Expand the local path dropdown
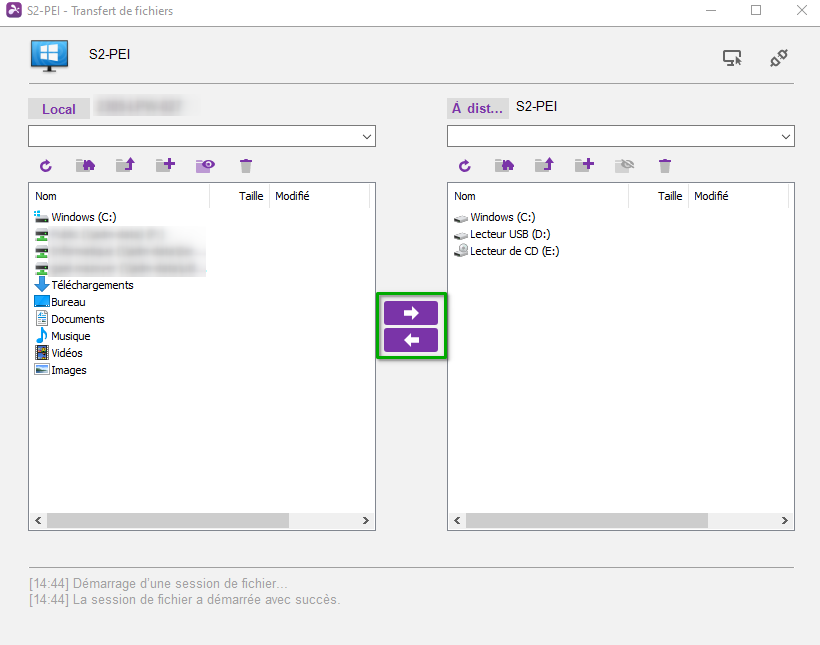The width and height of the screenshot is (820, 645). (x=366, y=136)
